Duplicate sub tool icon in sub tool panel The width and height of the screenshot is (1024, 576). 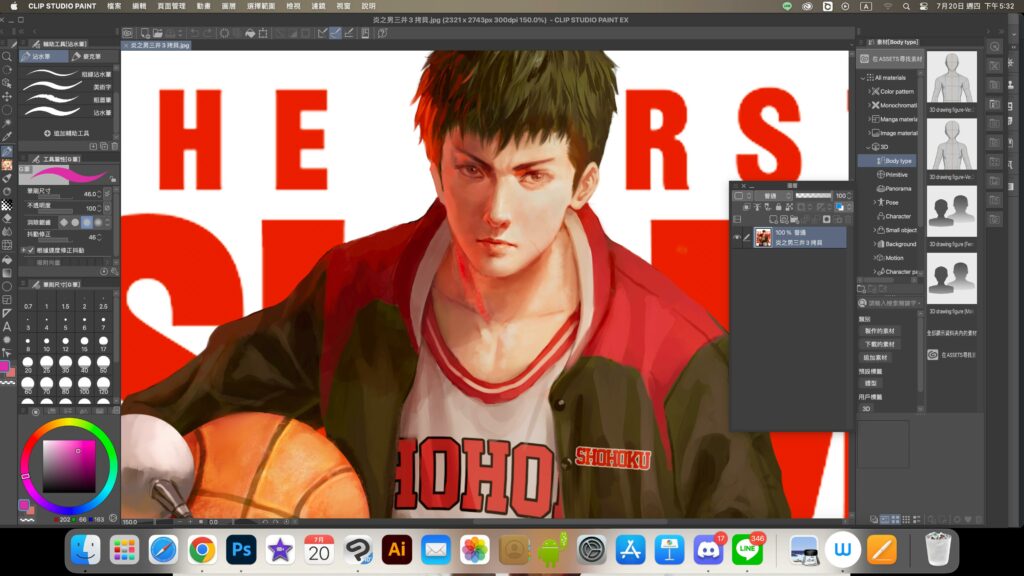[104, 146]
